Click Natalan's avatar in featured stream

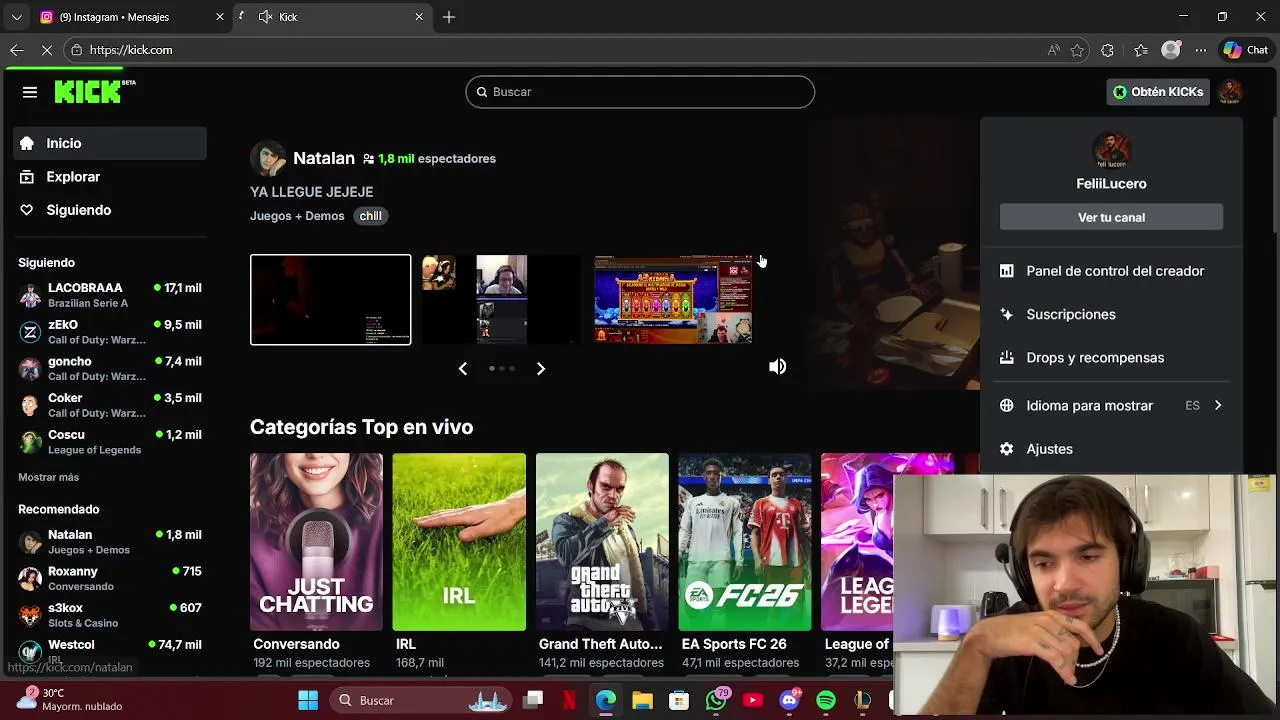(267, 158)
